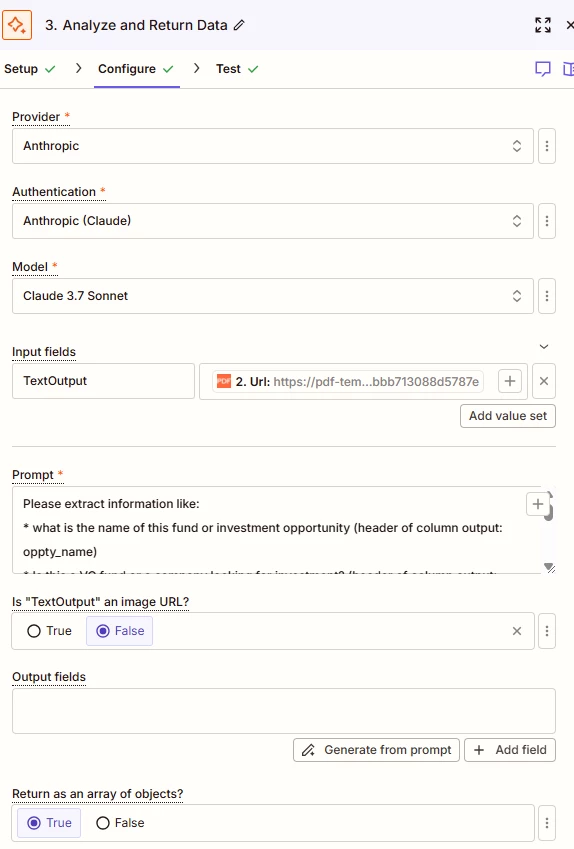Image resolution: width=574 pixels, height=849 pixels.
Task: Clear the image URL selection with X
Action: point(517,631)
